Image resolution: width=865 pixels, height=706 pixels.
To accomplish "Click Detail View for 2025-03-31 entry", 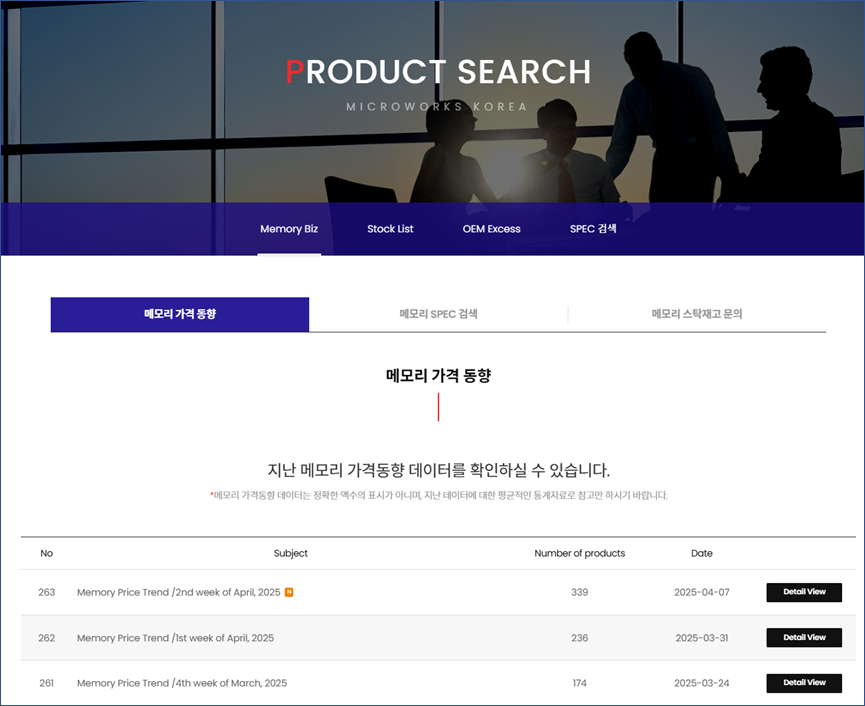I will tap(804, 637).
